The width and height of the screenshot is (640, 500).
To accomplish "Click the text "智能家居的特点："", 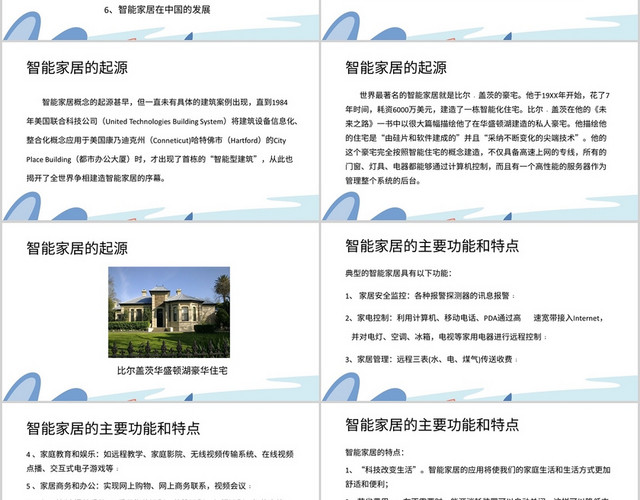I will [375, 452].
